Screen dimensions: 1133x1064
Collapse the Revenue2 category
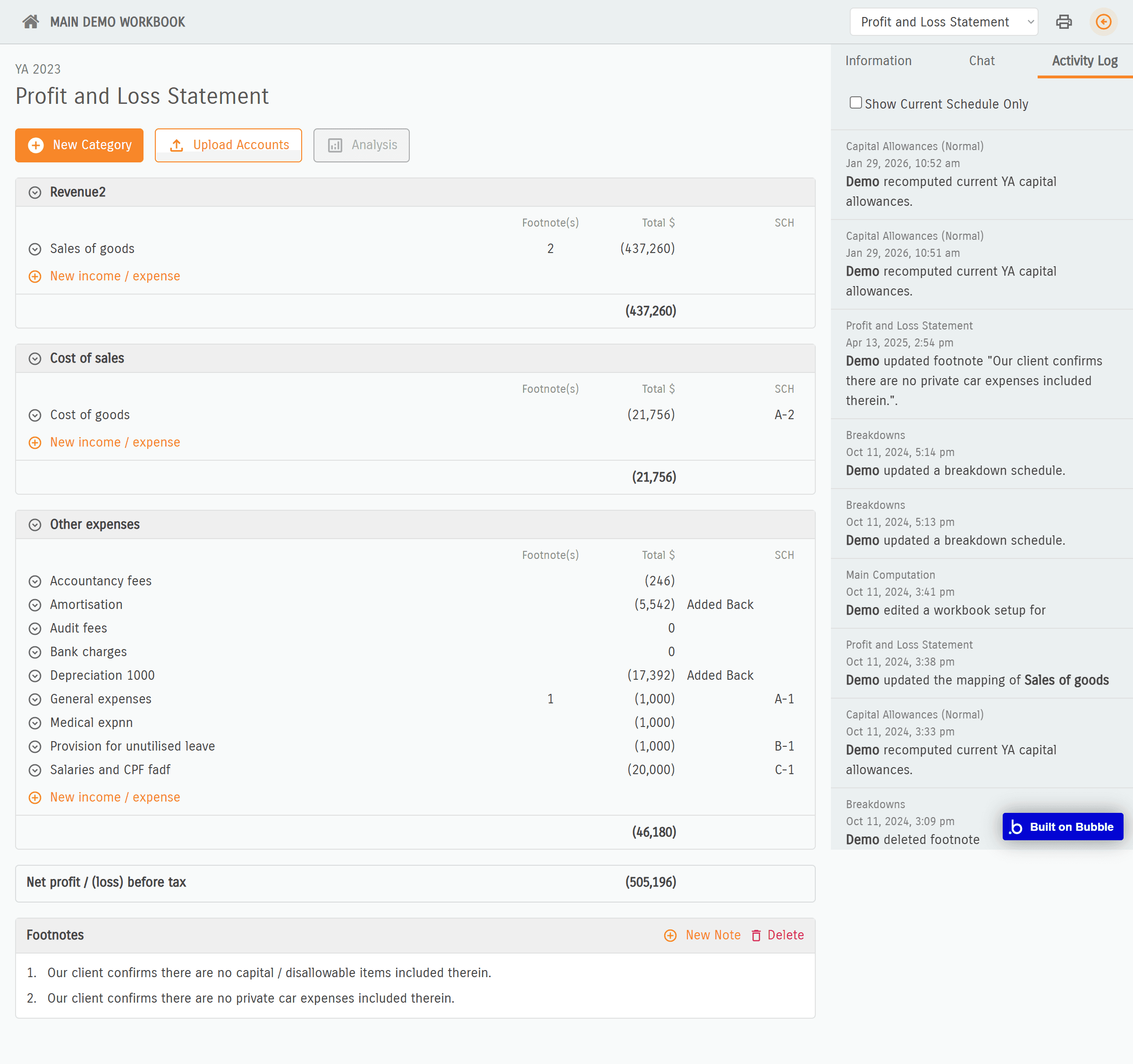coord(35,193)
